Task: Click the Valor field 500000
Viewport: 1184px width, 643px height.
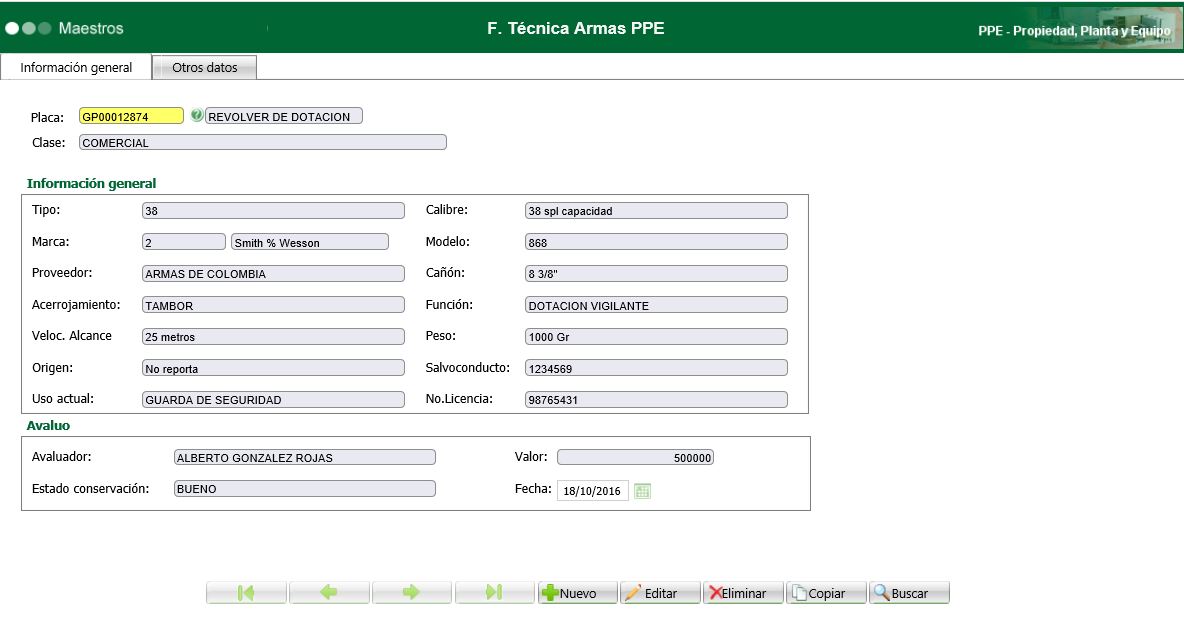Action: [635, 457]
